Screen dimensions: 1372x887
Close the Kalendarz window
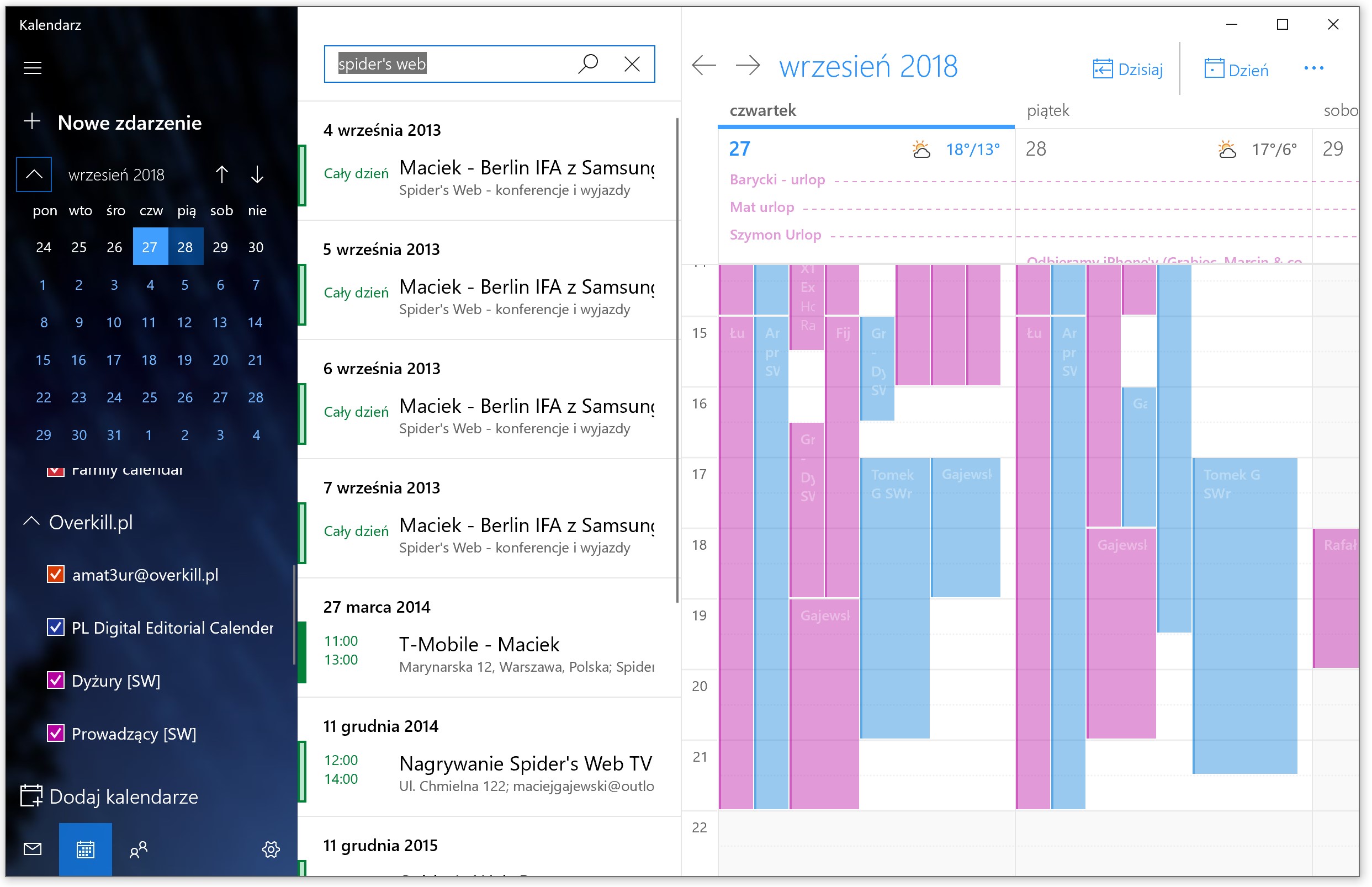click(1333, 24)
